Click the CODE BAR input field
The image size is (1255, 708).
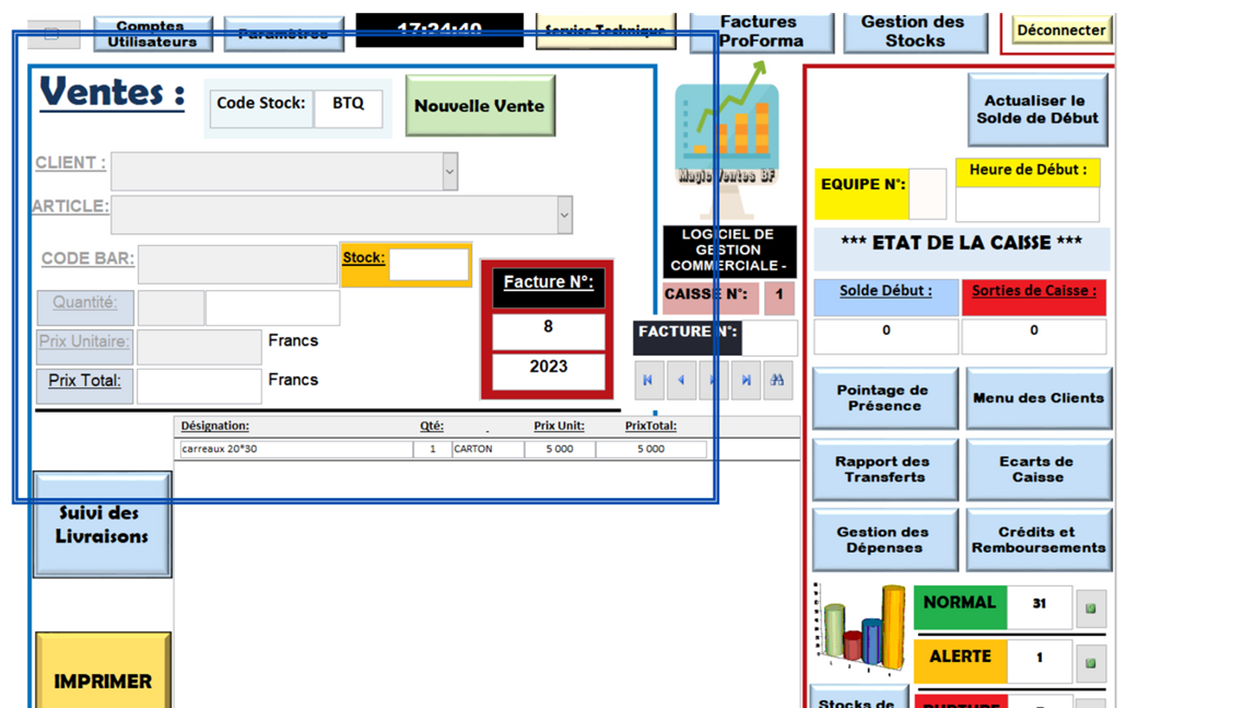pyautogui.click(x=237, y=265)
